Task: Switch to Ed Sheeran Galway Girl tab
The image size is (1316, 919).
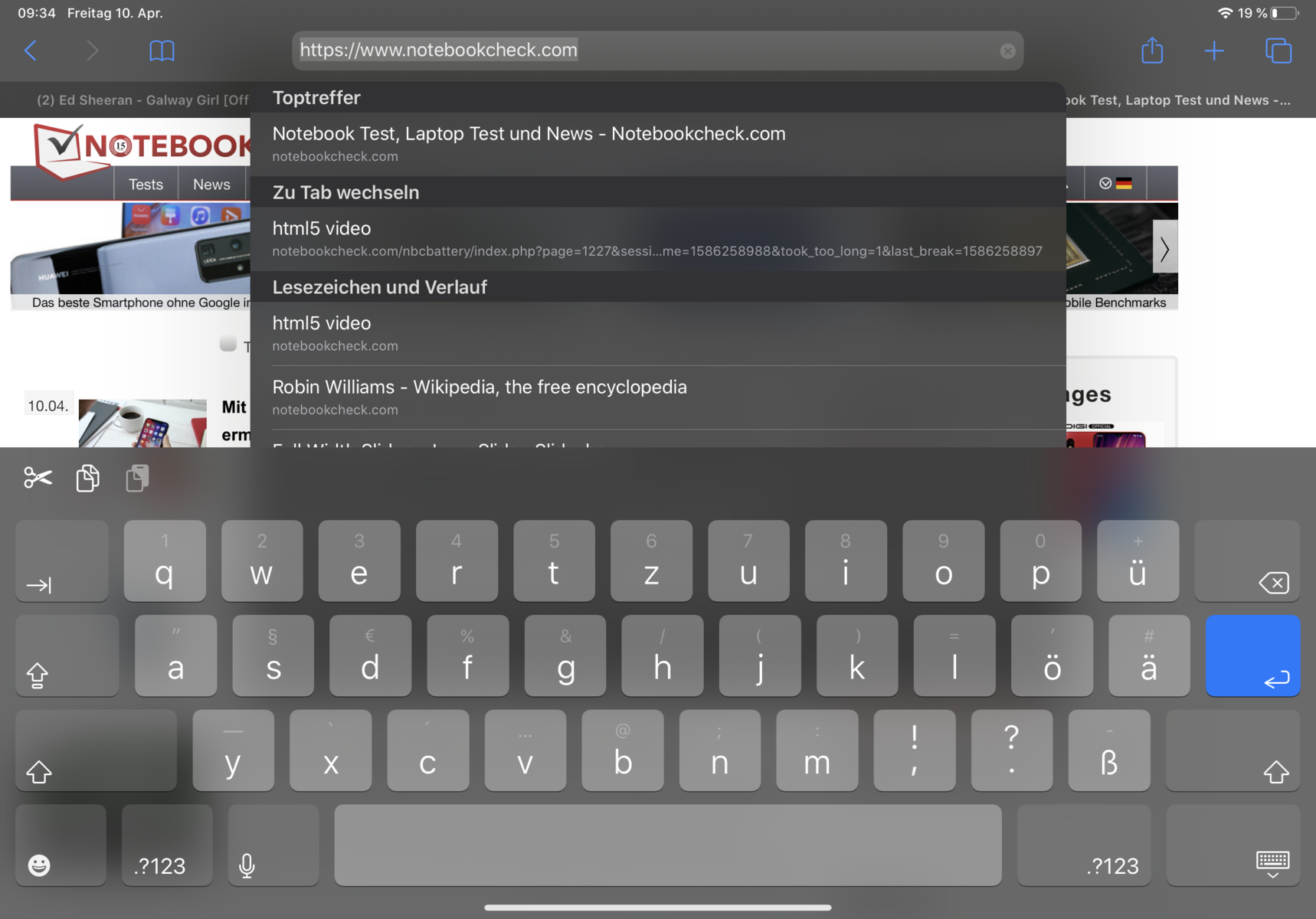Action: tap(142, 100)
